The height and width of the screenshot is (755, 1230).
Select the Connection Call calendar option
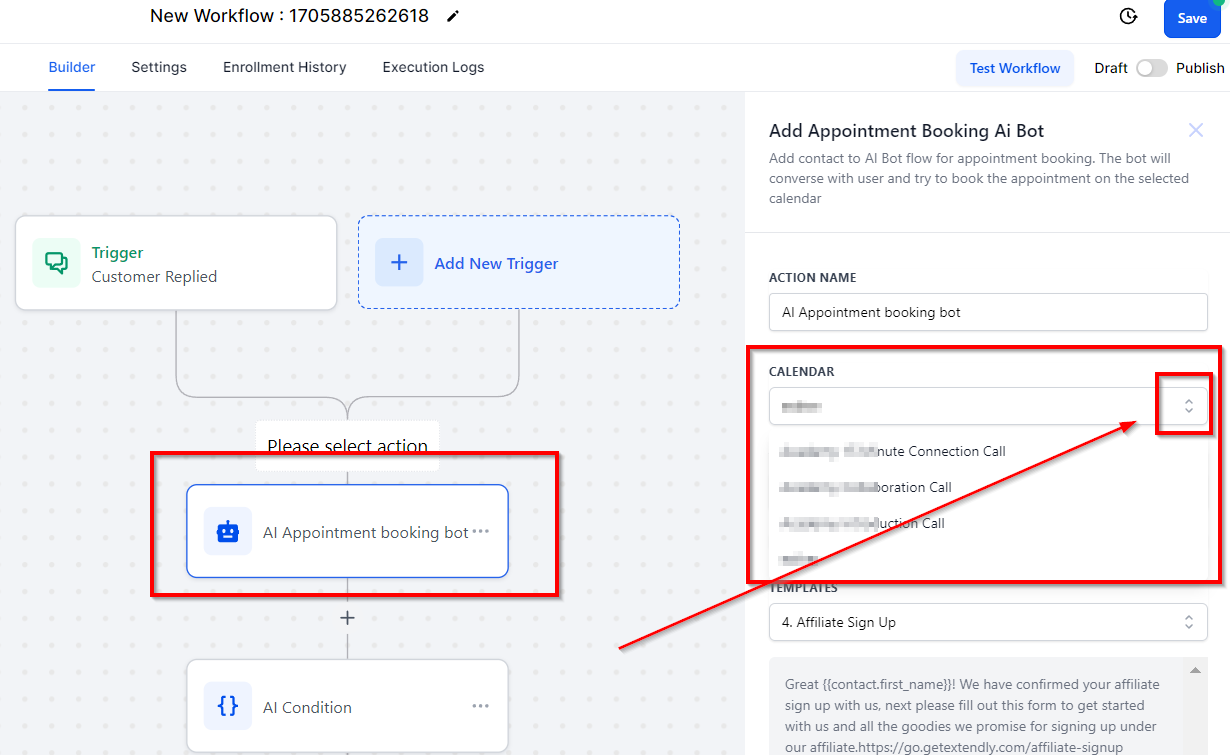point(892,451)
